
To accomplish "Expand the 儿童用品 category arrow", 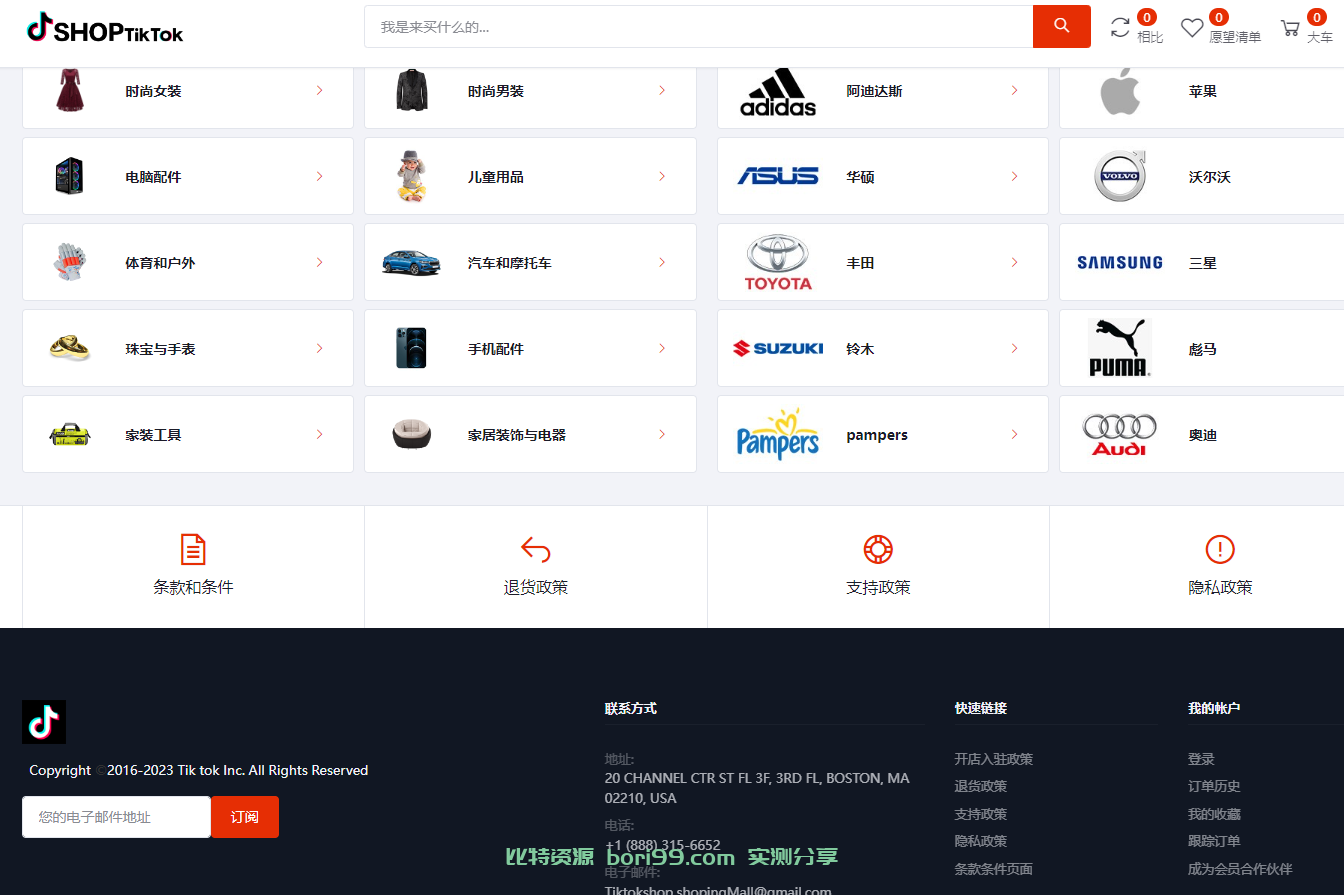I will (662, 176).
